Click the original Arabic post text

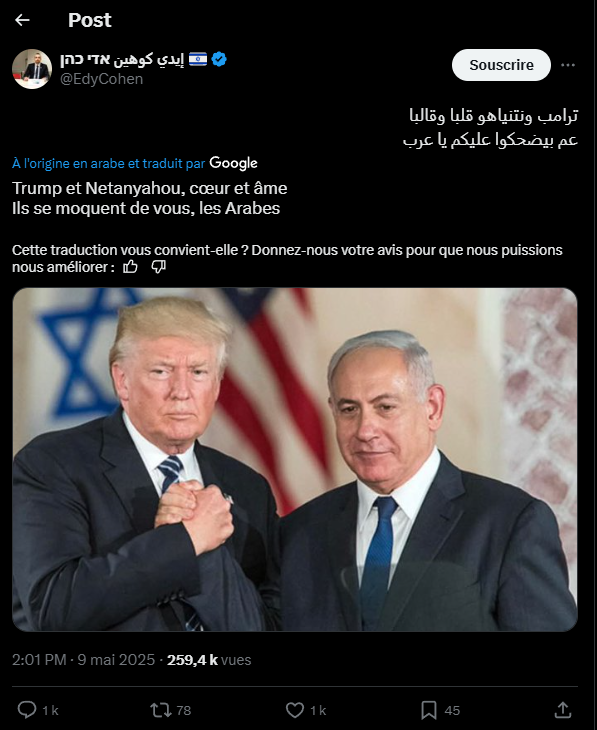pyautogui.click(x=490, y=128)
